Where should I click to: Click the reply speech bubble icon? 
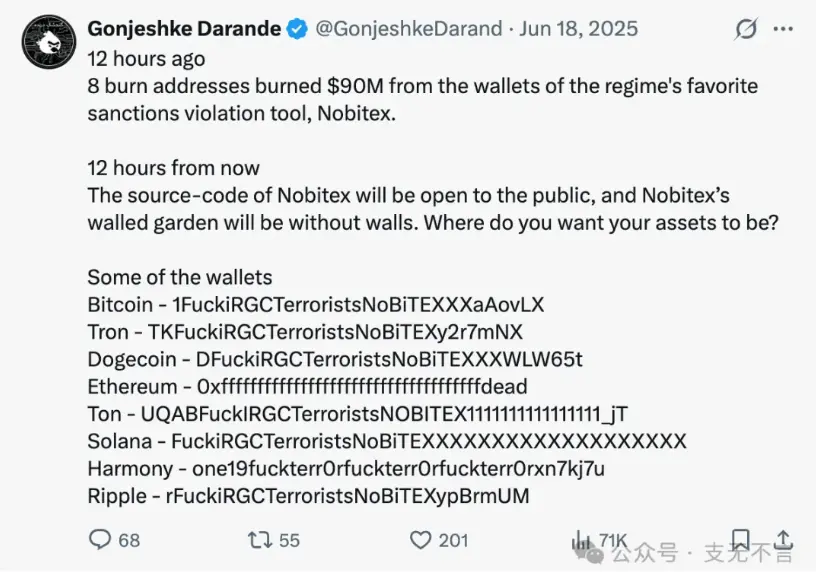coord(100,540)
